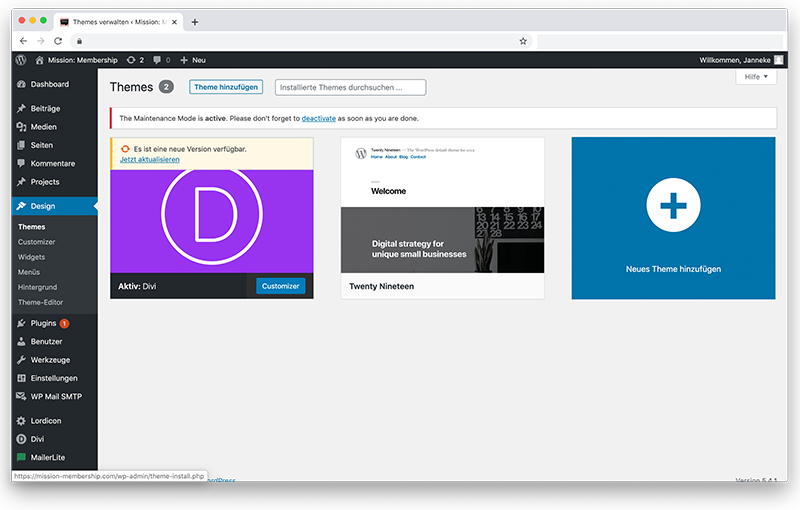Viewport: 800px width, 510px height.
Task: Click the Seiten pages icon
Action: click(21, 145)
